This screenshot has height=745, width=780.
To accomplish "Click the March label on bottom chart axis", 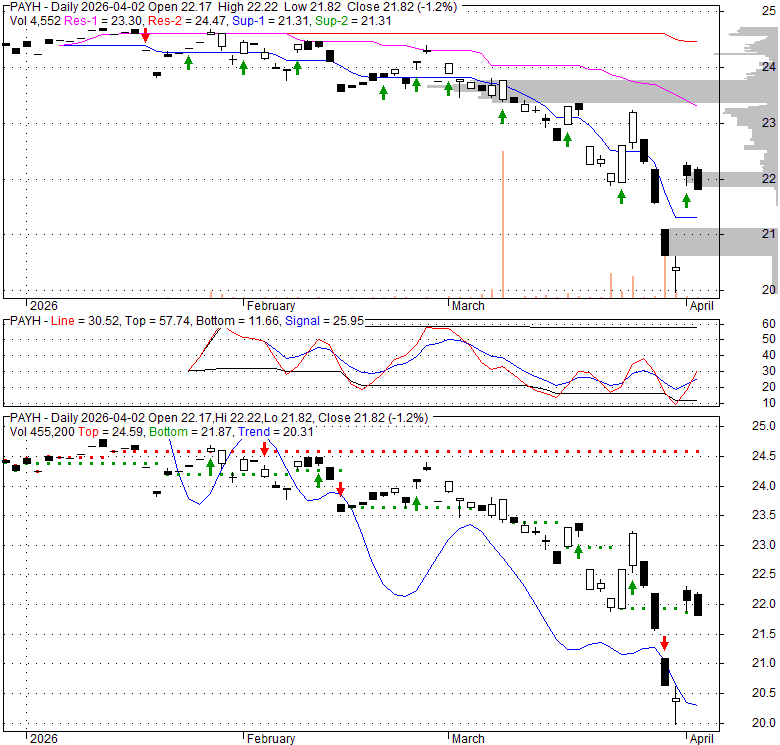I will tap(468, 739).
